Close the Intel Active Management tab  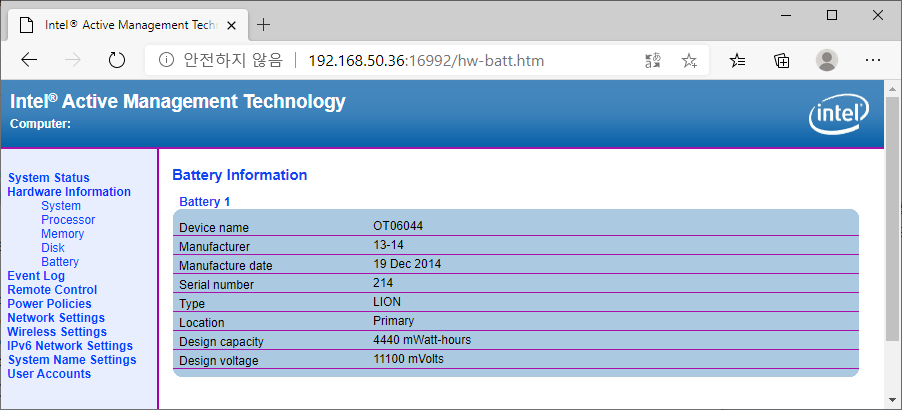coord(231,25)
